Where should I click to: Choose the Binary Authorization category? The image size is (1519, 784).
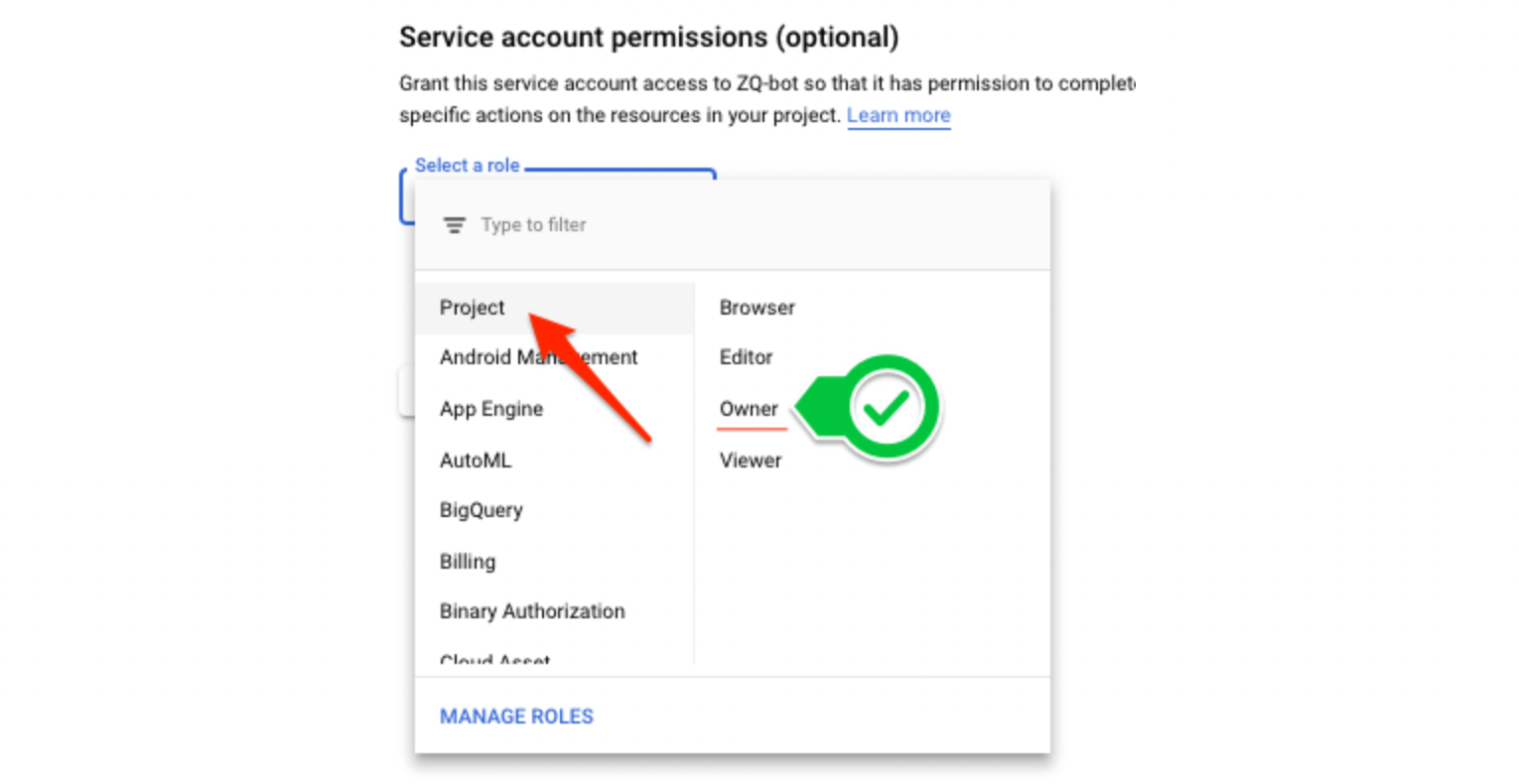532,611
